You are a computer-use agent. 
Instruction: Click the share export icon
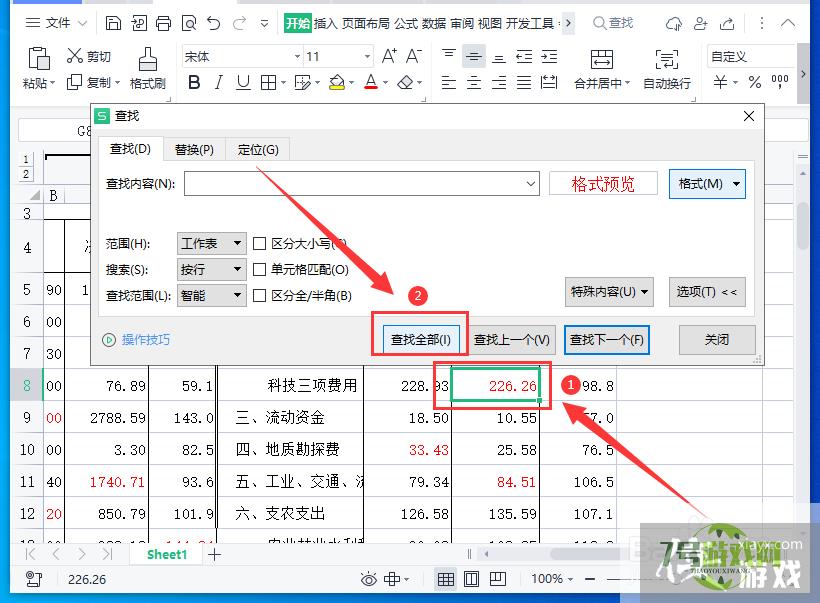[727, 23]
